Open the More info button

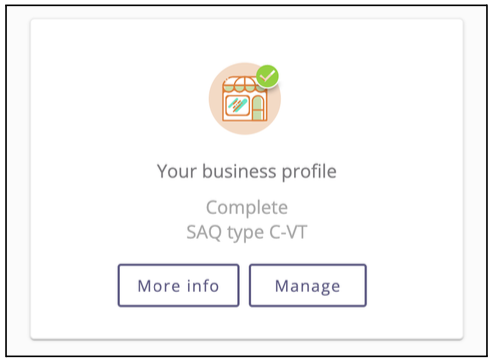[x=179, y=285]
